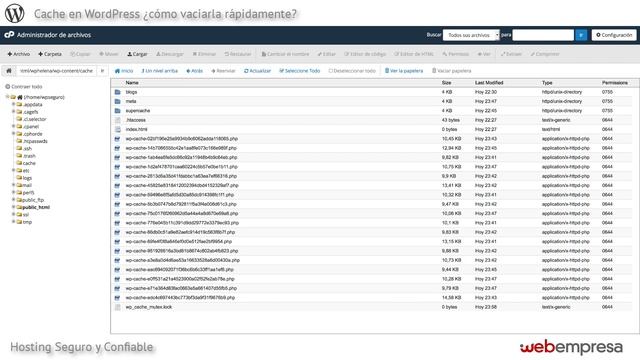This screenshot has height=360, width=640.
Task: Collapse the /home/wpseguro root node
Action: [x=7, y=97]
